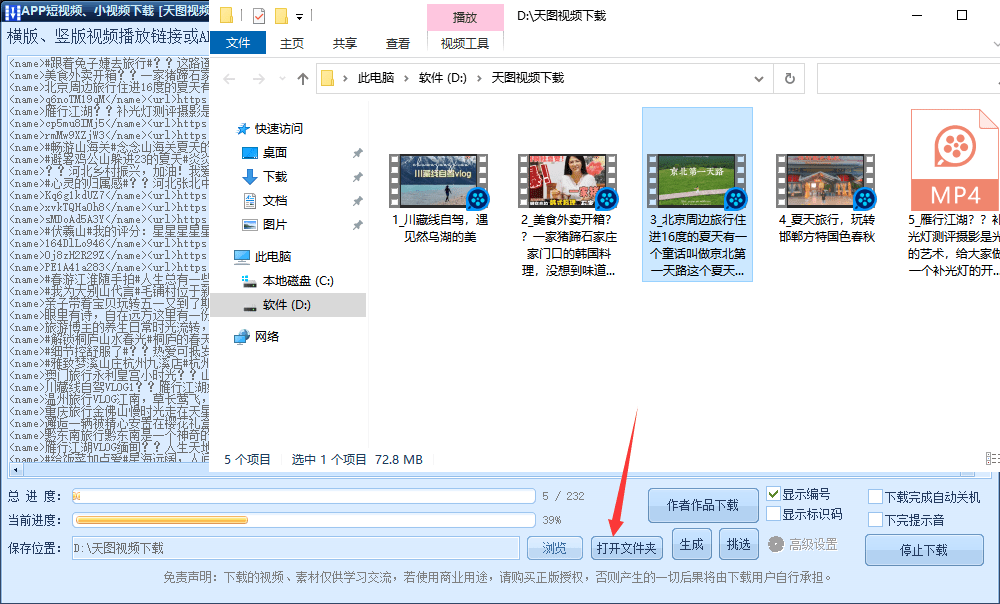1000x604 pixels.
Task: Open the 文件 menu tab
Action: pos(238,43)
